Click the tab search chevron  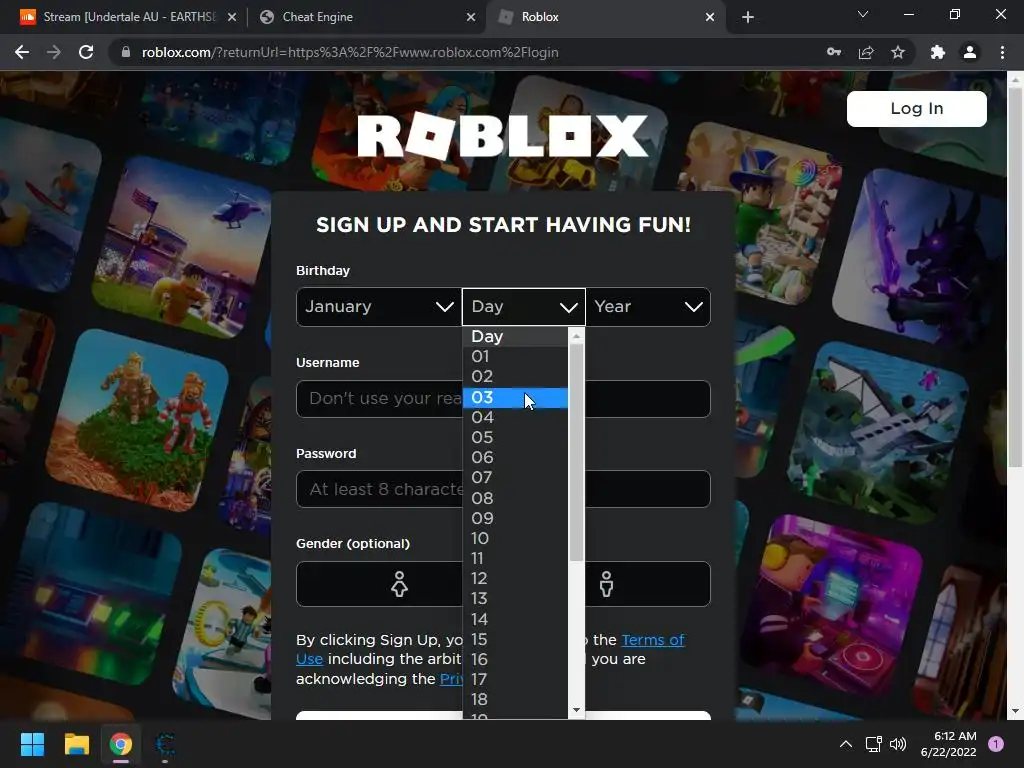coord(863,14)
